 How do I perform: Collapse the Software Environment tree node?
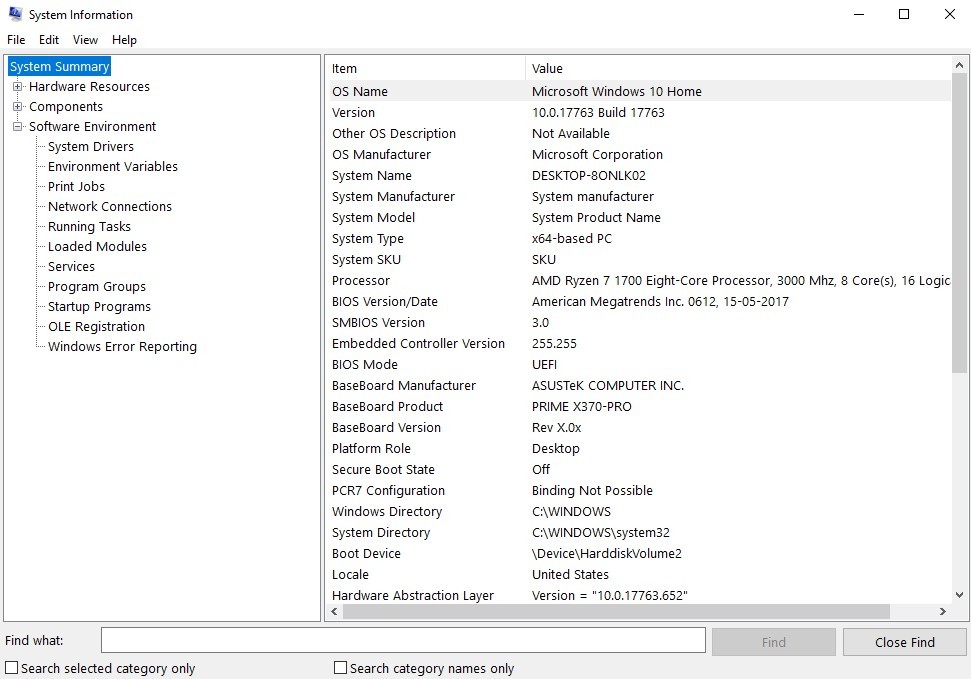tap(17, 126)
